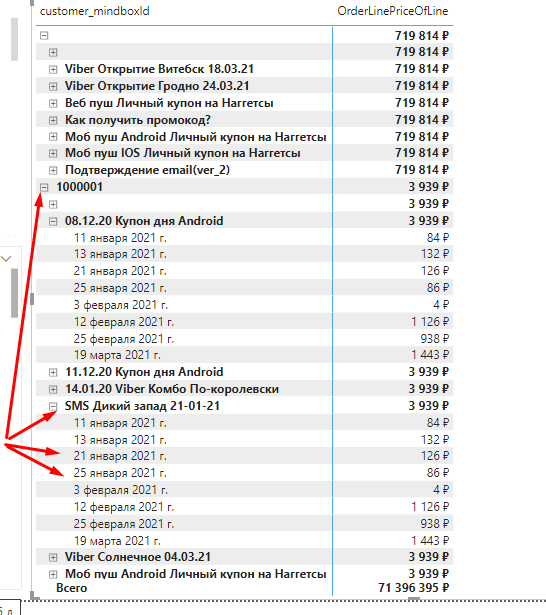This screenshot has height=615, width=546.
Task: Select 13 января 2021 г. under SMS Дикий запад
Action: pyautogui.click(x=120, y=440)
